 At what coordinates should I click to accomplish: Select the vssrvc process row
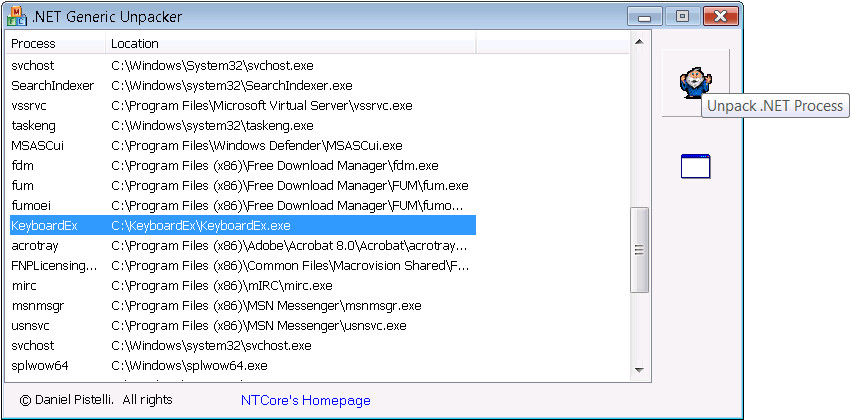(243, 106)
